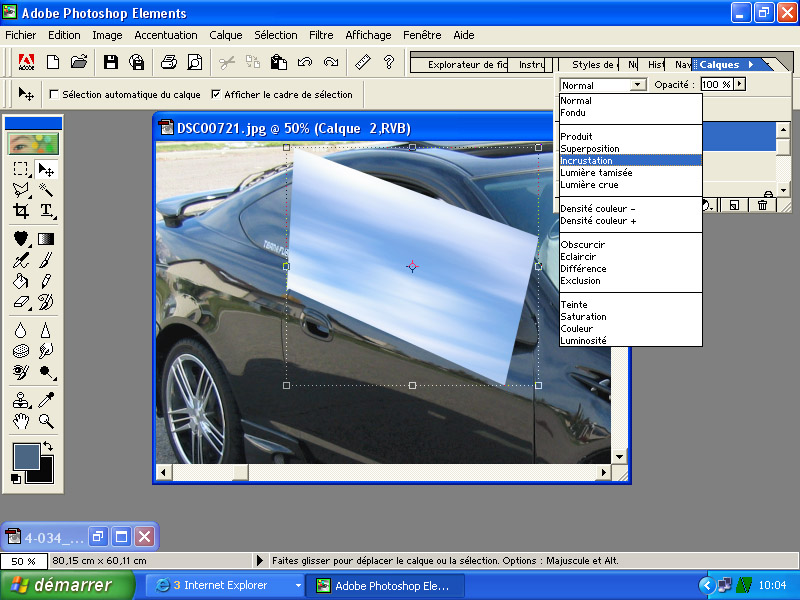Click the Print Preview icon

[x=195, y=62]
